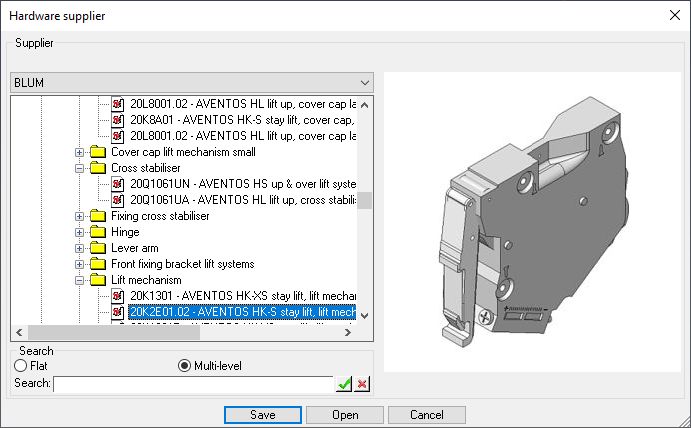The image size is (691, 428).
Task: Expand the Fixing cross stabiliser folder
Action: click(80, 216)
